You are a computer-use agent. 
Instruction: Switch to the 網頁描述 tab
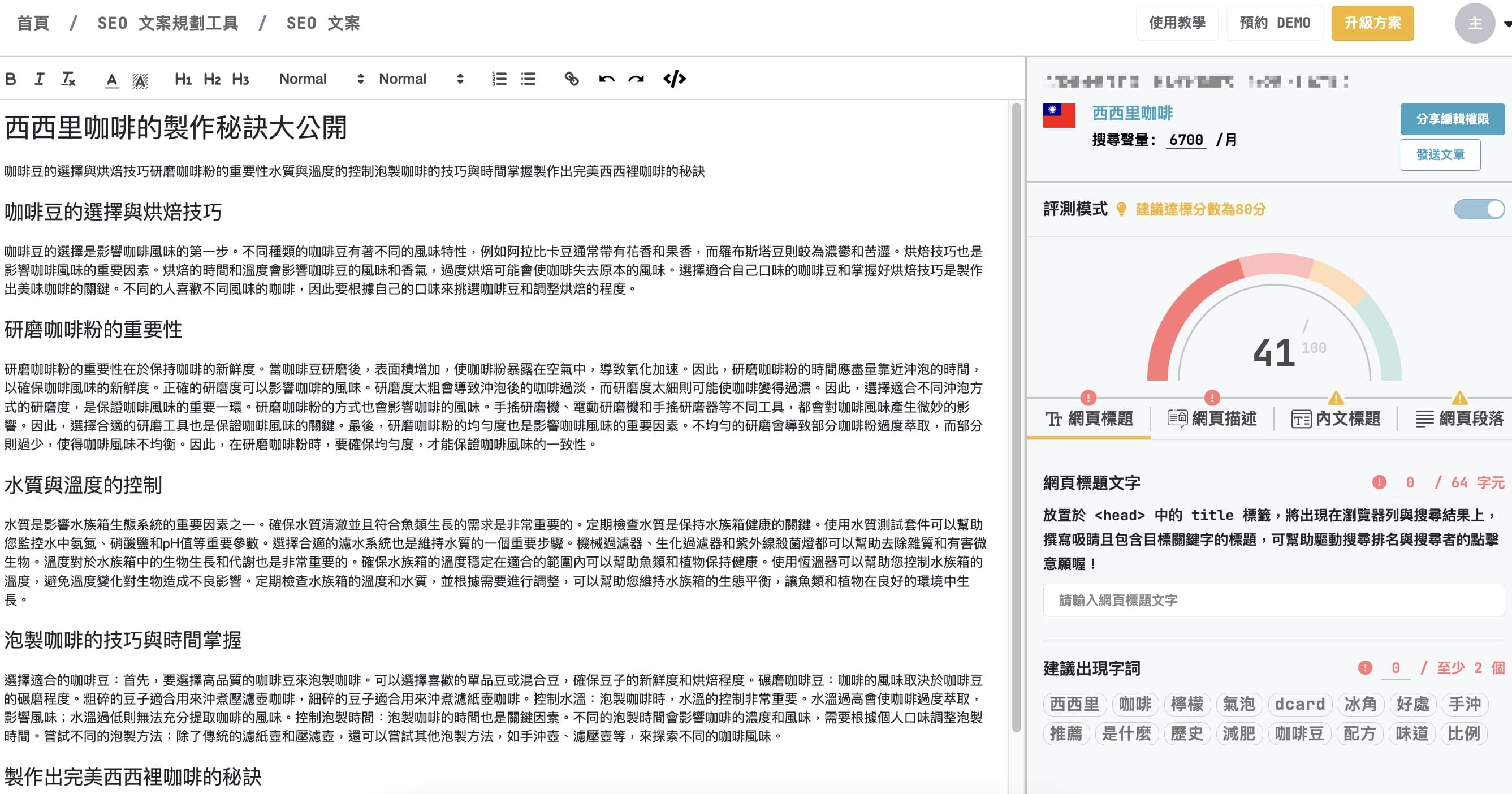pos(1212,418)
